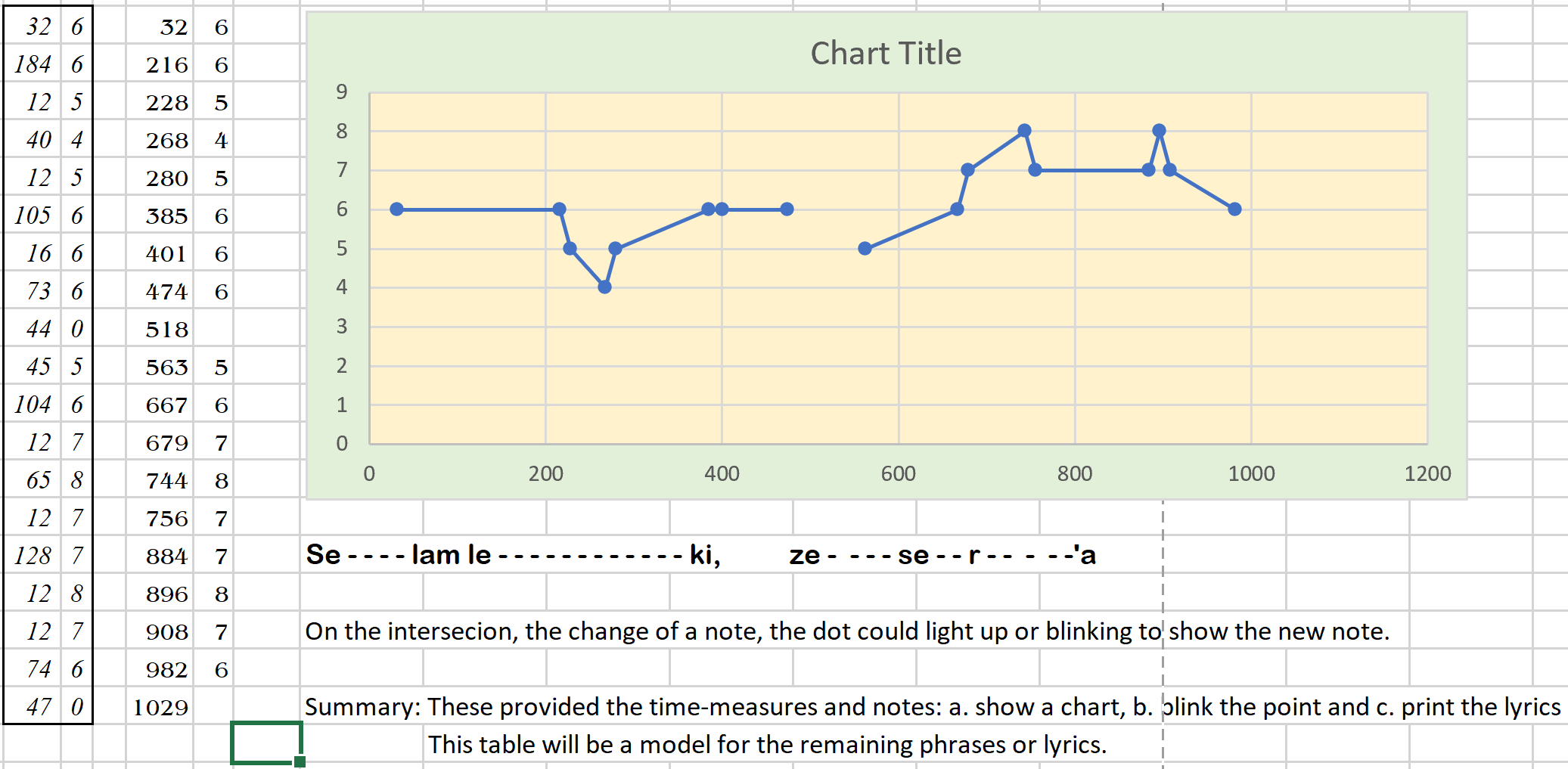The height and width of the screenshot is (769, 1568).
Task: Select the lyrics text starting with Se
Action: [x=700, y=555]
